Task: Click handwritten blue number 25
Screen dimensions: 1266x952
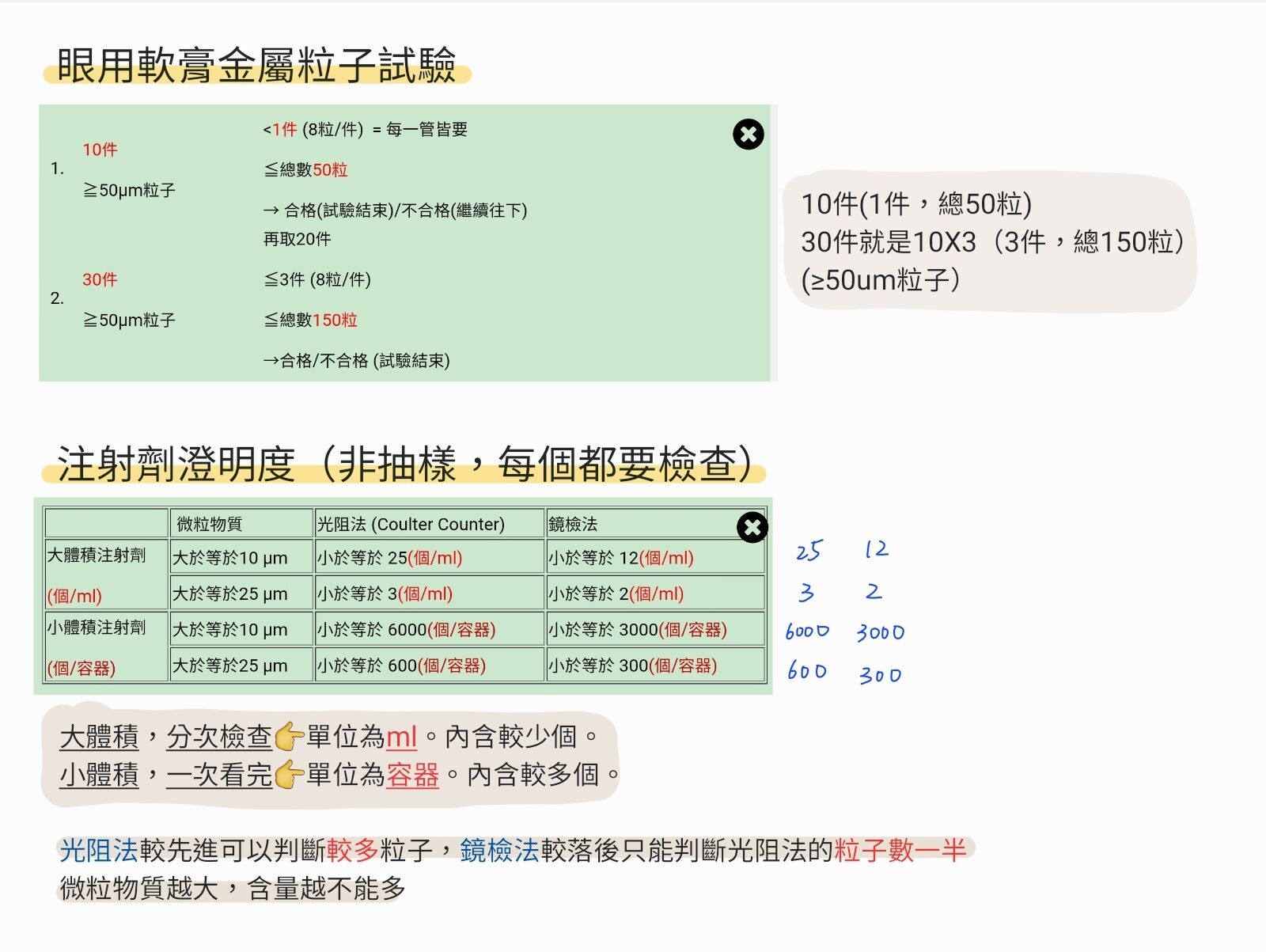Action: tap(809, 550)
